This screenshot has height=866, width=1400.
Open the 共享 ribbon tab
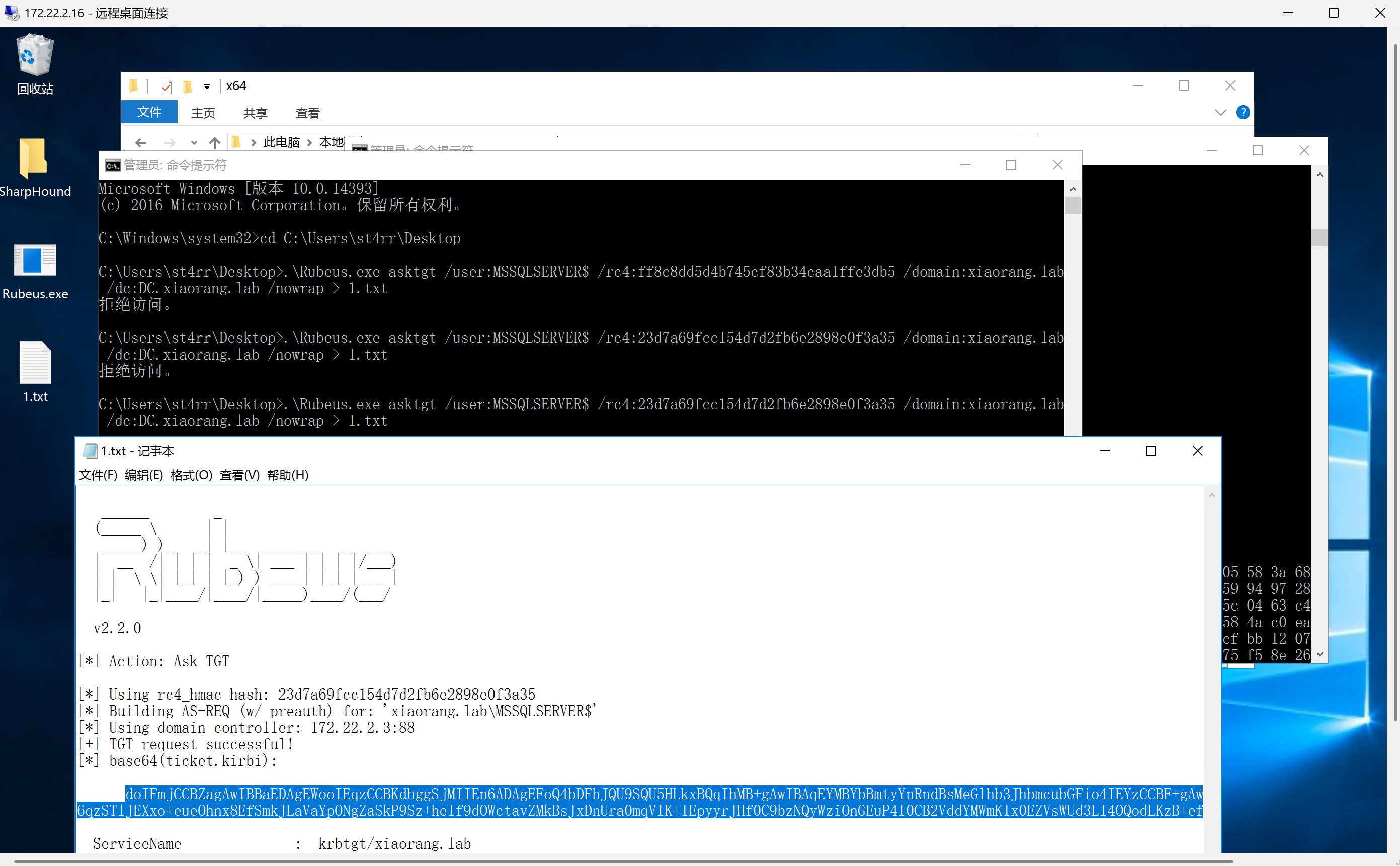pos(255,113)
